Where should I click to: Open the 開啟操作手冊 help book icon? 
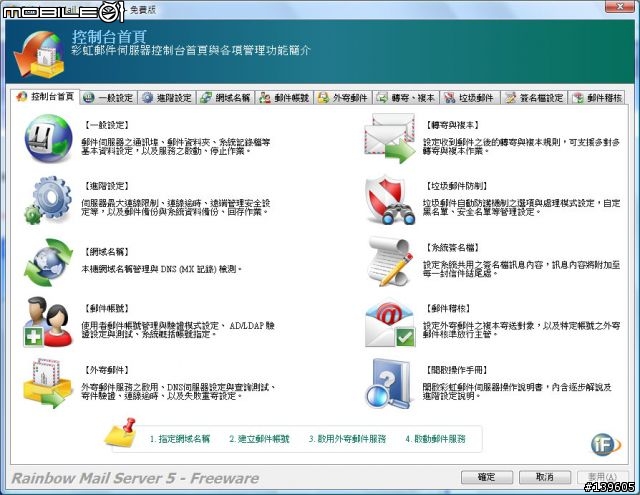coord(388,384)
